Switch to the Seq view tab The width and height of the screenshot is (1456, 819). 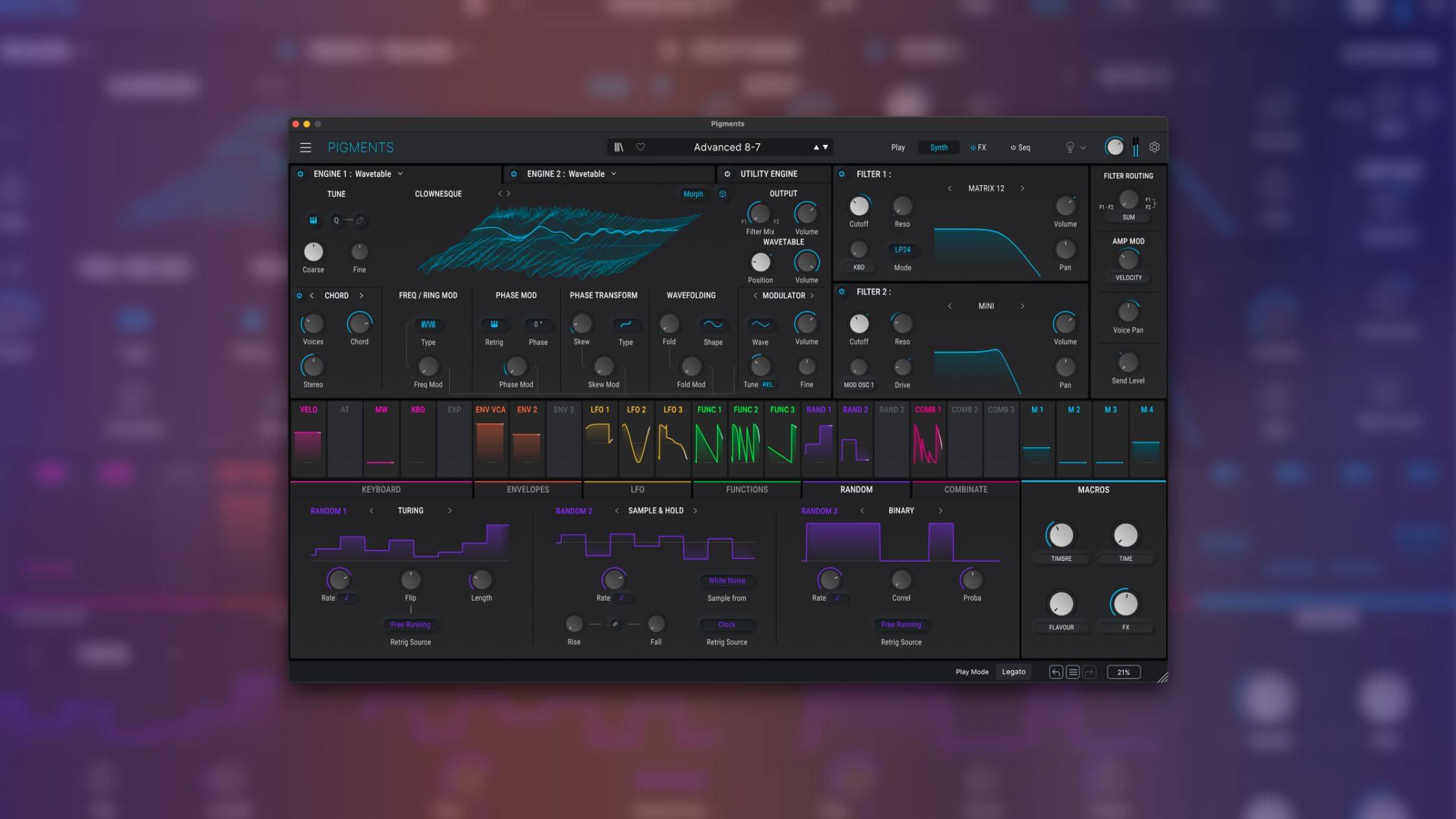pos(1020,148)
